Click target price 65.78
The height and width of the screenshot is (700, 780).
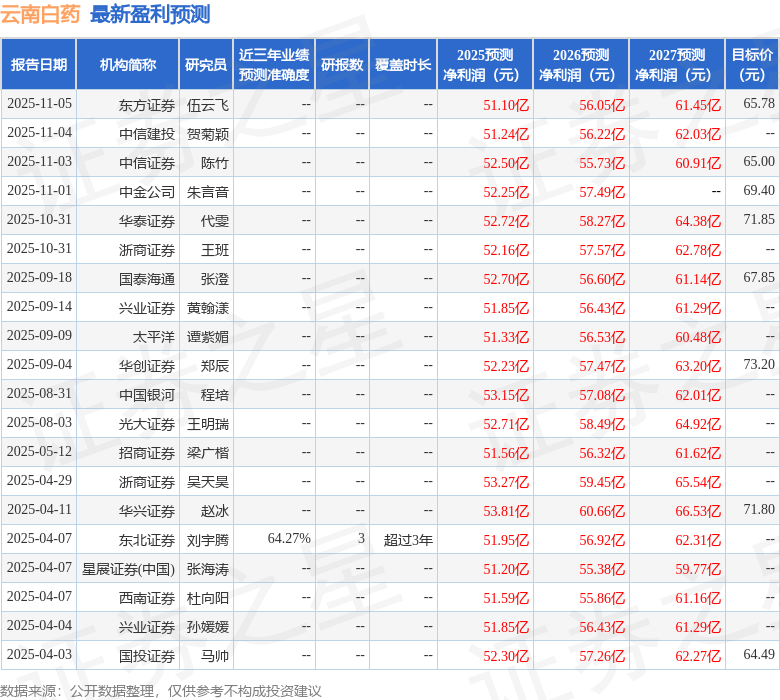(x=759, y=103)
